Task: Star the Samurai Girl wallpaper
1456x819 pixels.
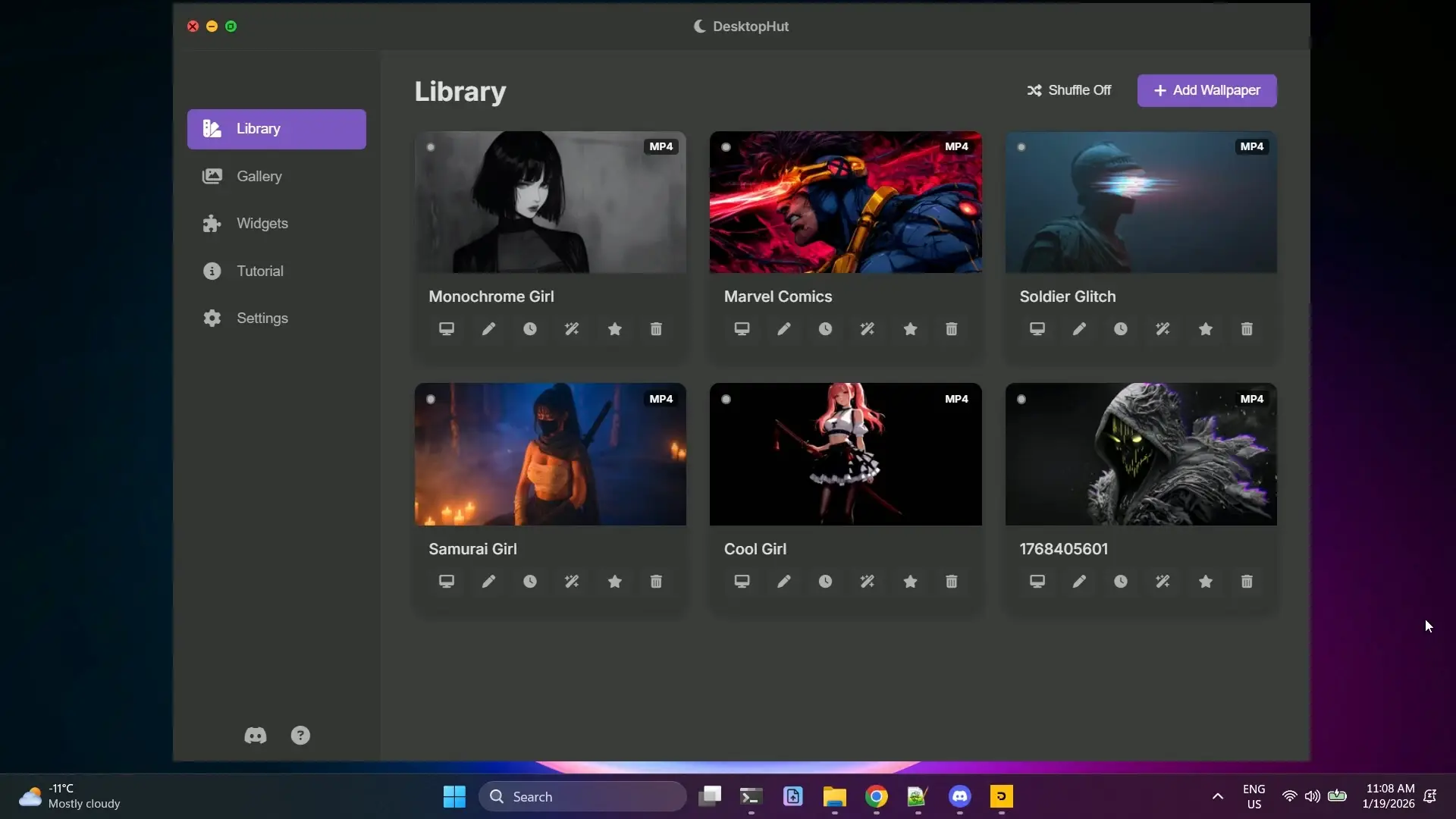Action: coord(615,582)
